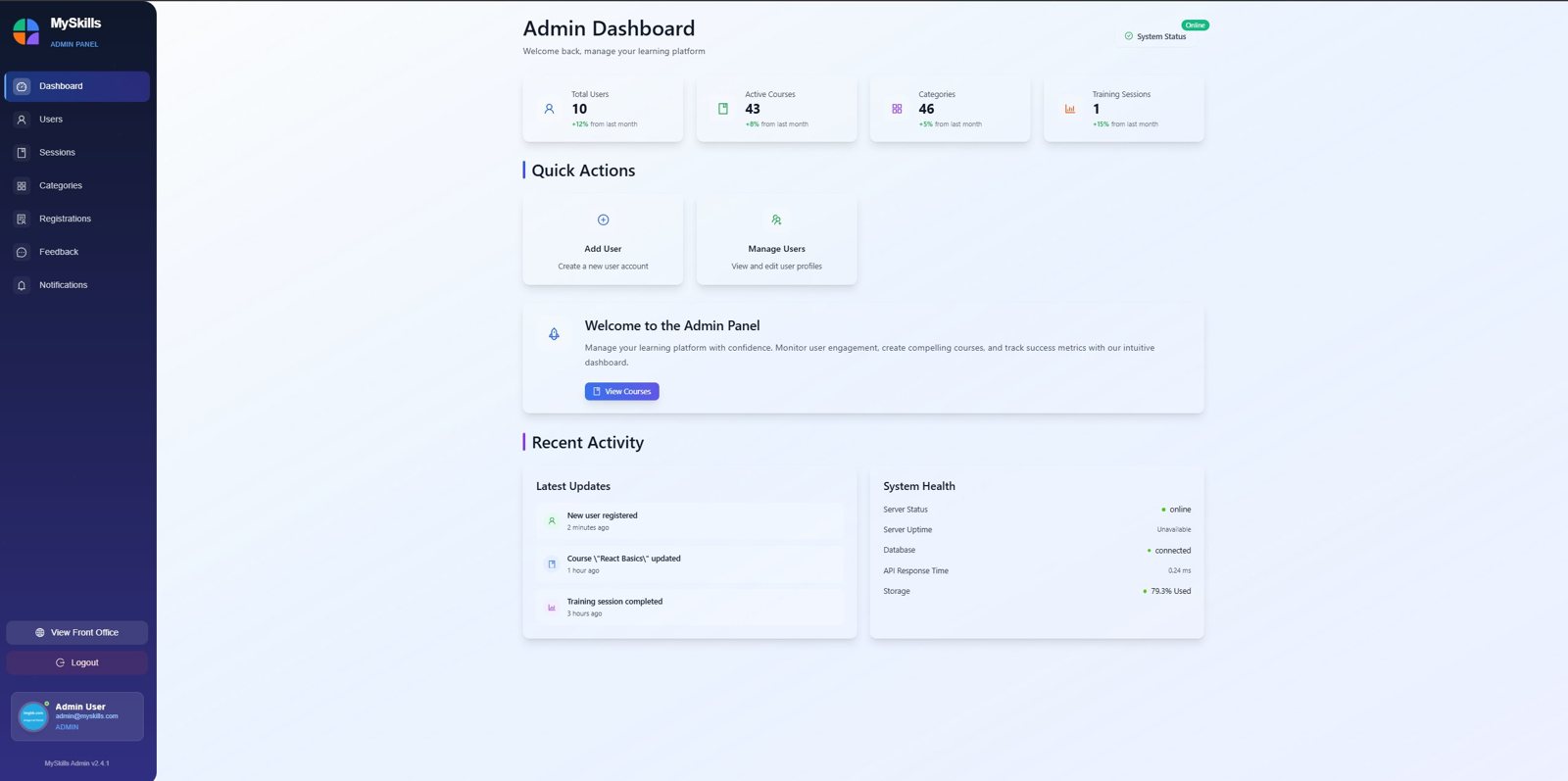Log out using the Logout button

point(77,663)
